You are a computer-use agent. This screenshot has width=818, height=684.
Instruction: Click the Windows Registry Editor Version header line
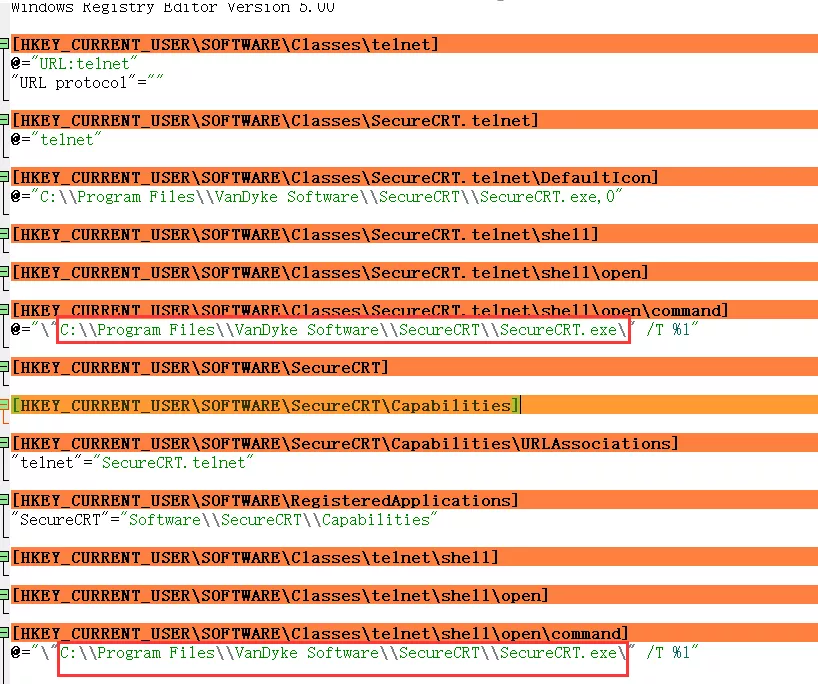(x=172, y=7)
